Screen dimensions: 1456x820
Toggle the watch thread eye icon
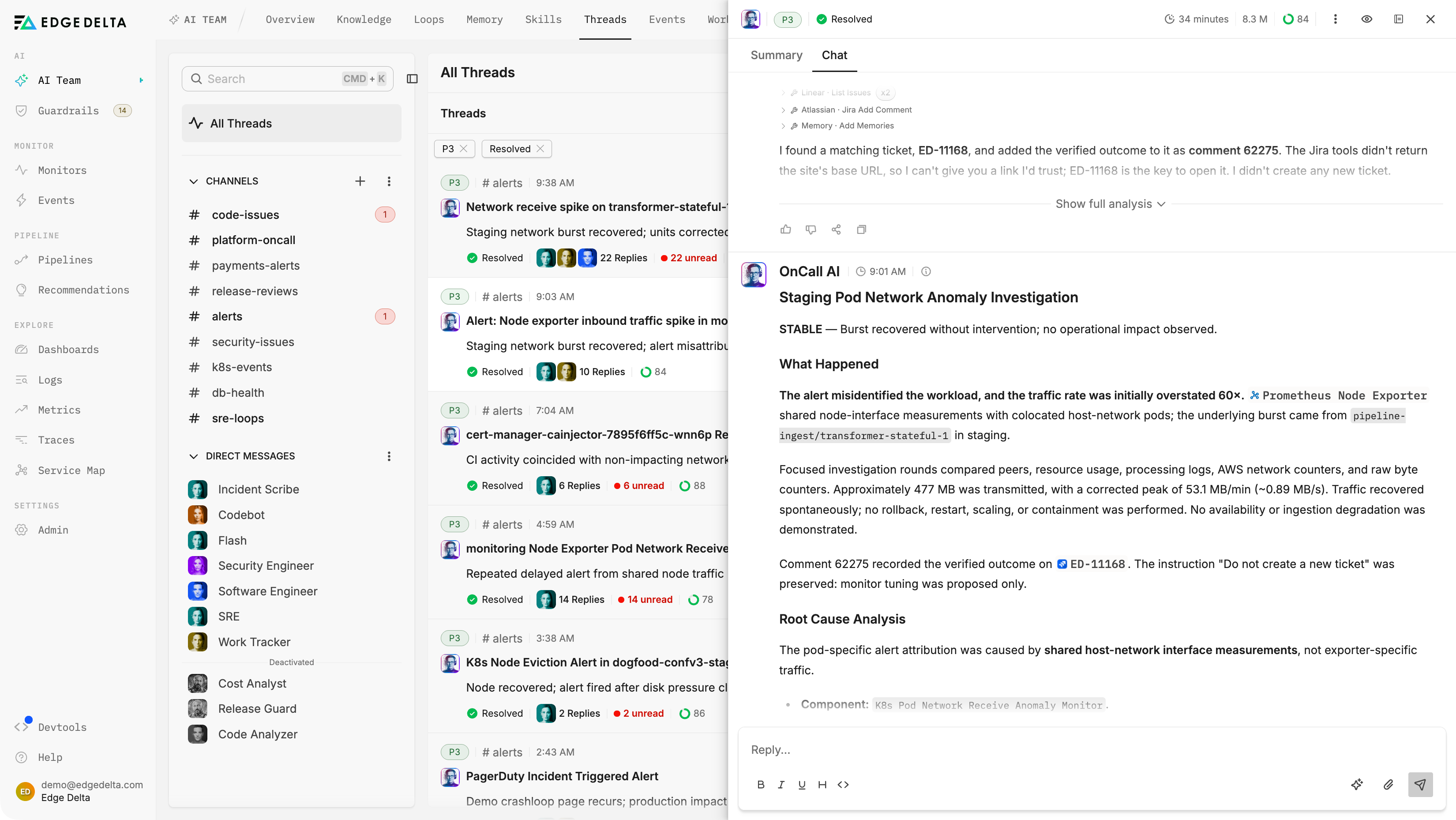(x=1367, y=19)
